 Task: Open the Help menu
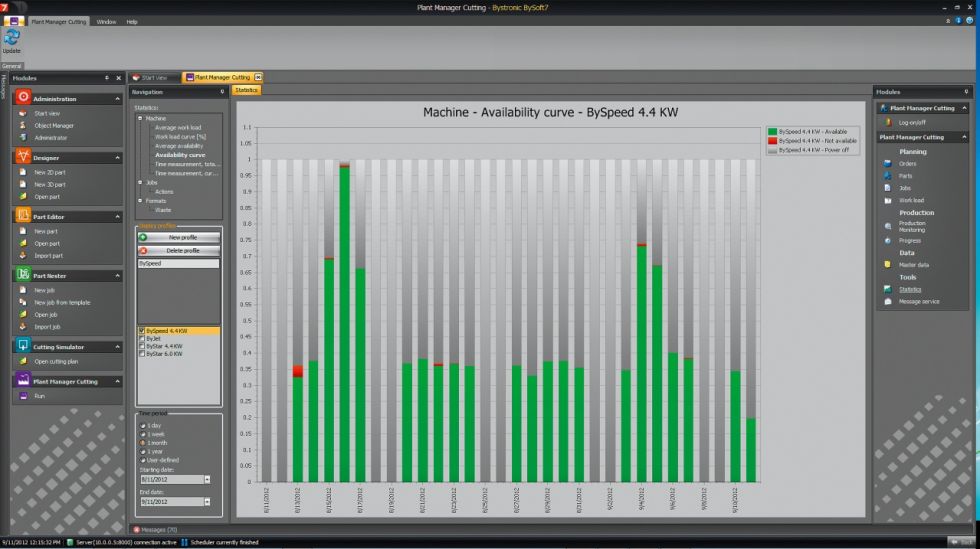pos(131,22)
